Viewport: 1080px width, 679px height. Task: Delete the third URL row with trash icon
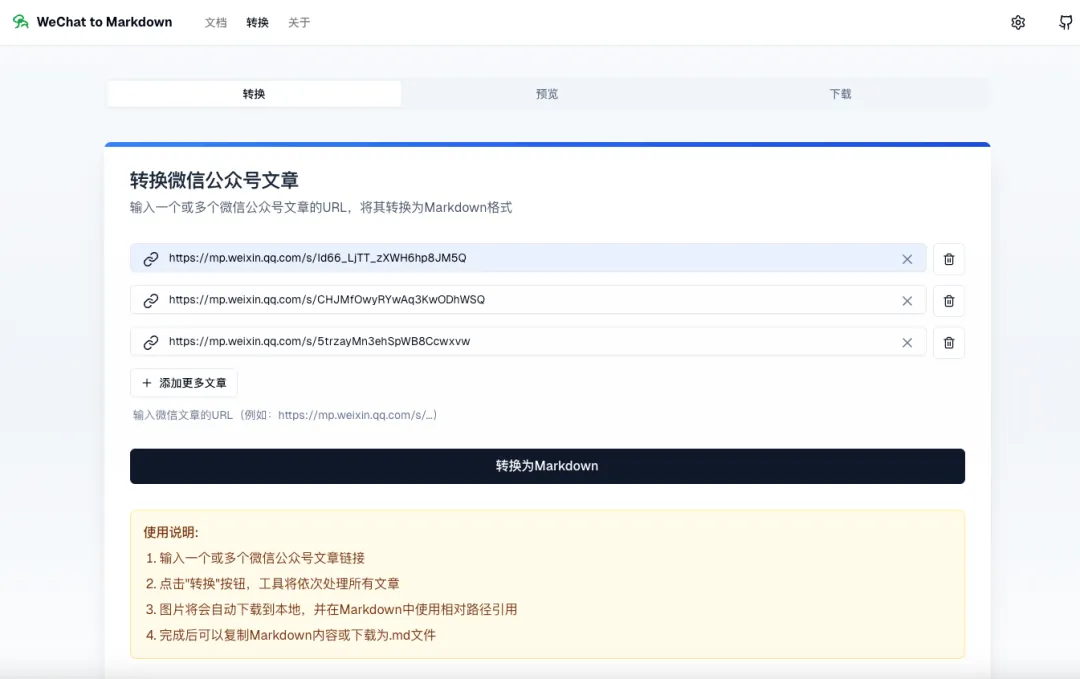point(949,342)
